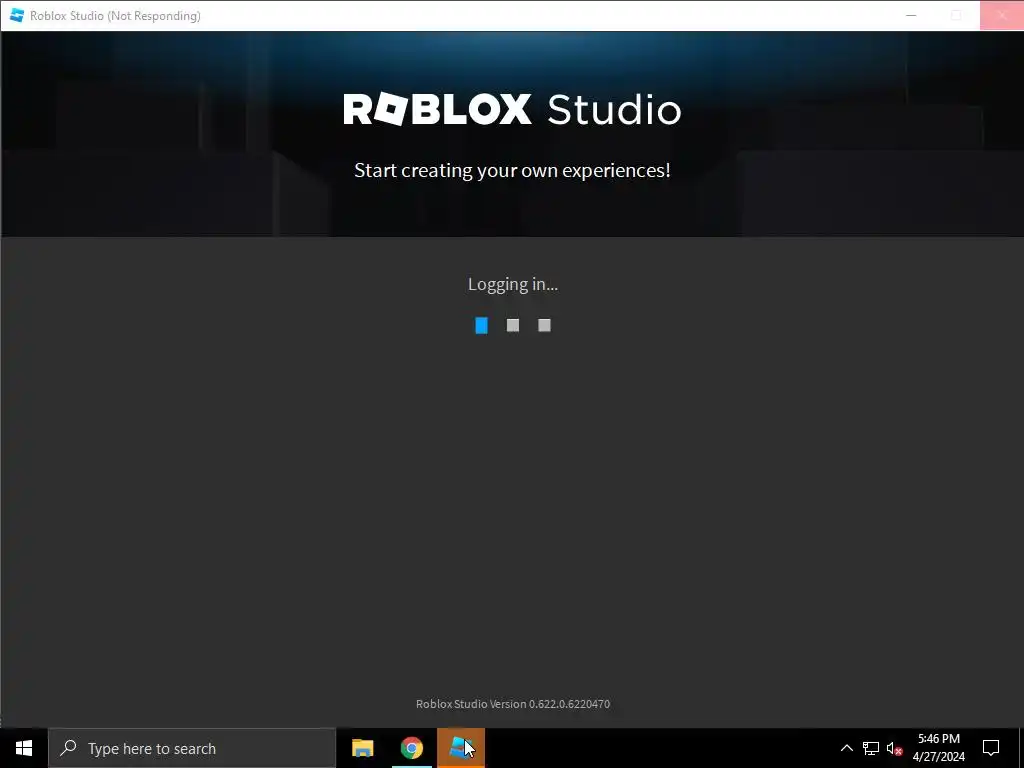The height and width of the screenshot is (768, 1024).
Task: Show hidden system tray icons
Action: 846,748
